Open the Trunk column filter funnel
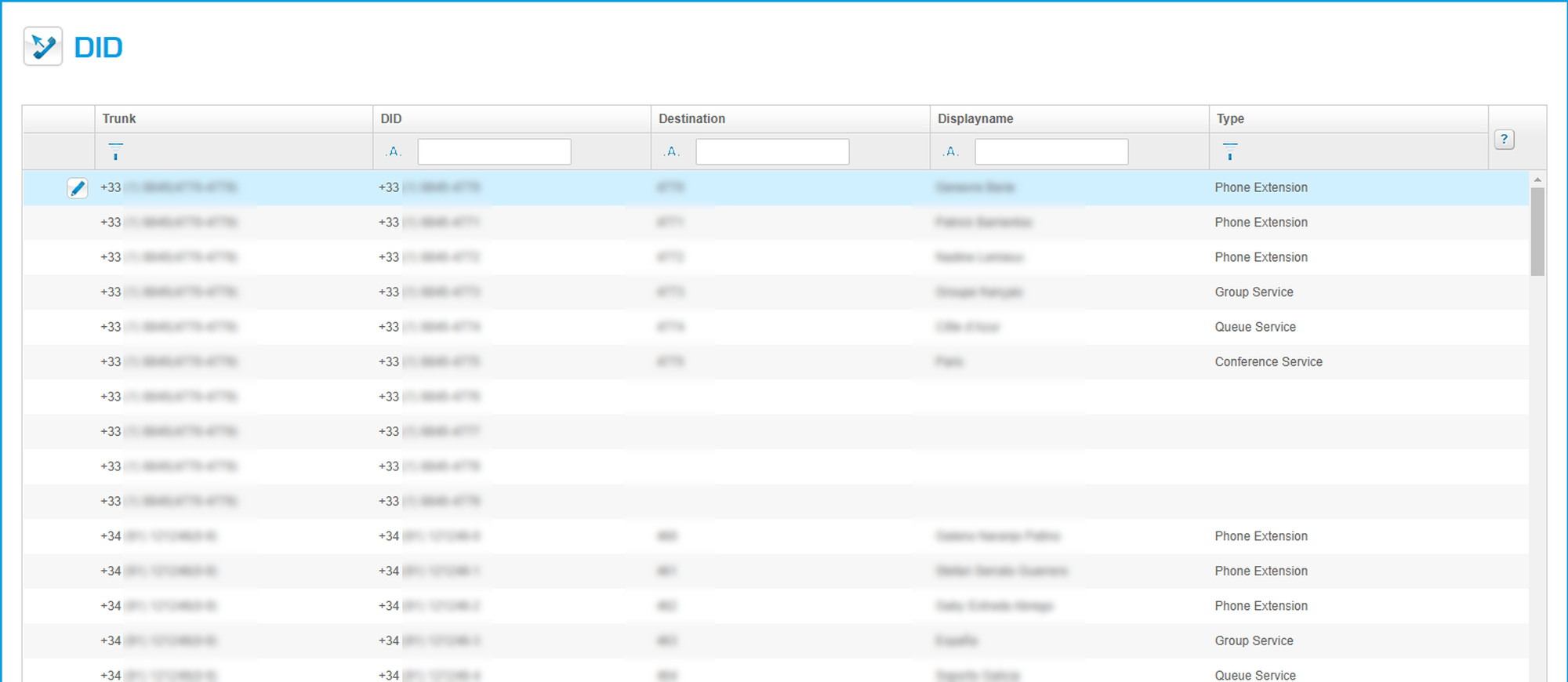 pyautogui.click(x=115, y=151)
